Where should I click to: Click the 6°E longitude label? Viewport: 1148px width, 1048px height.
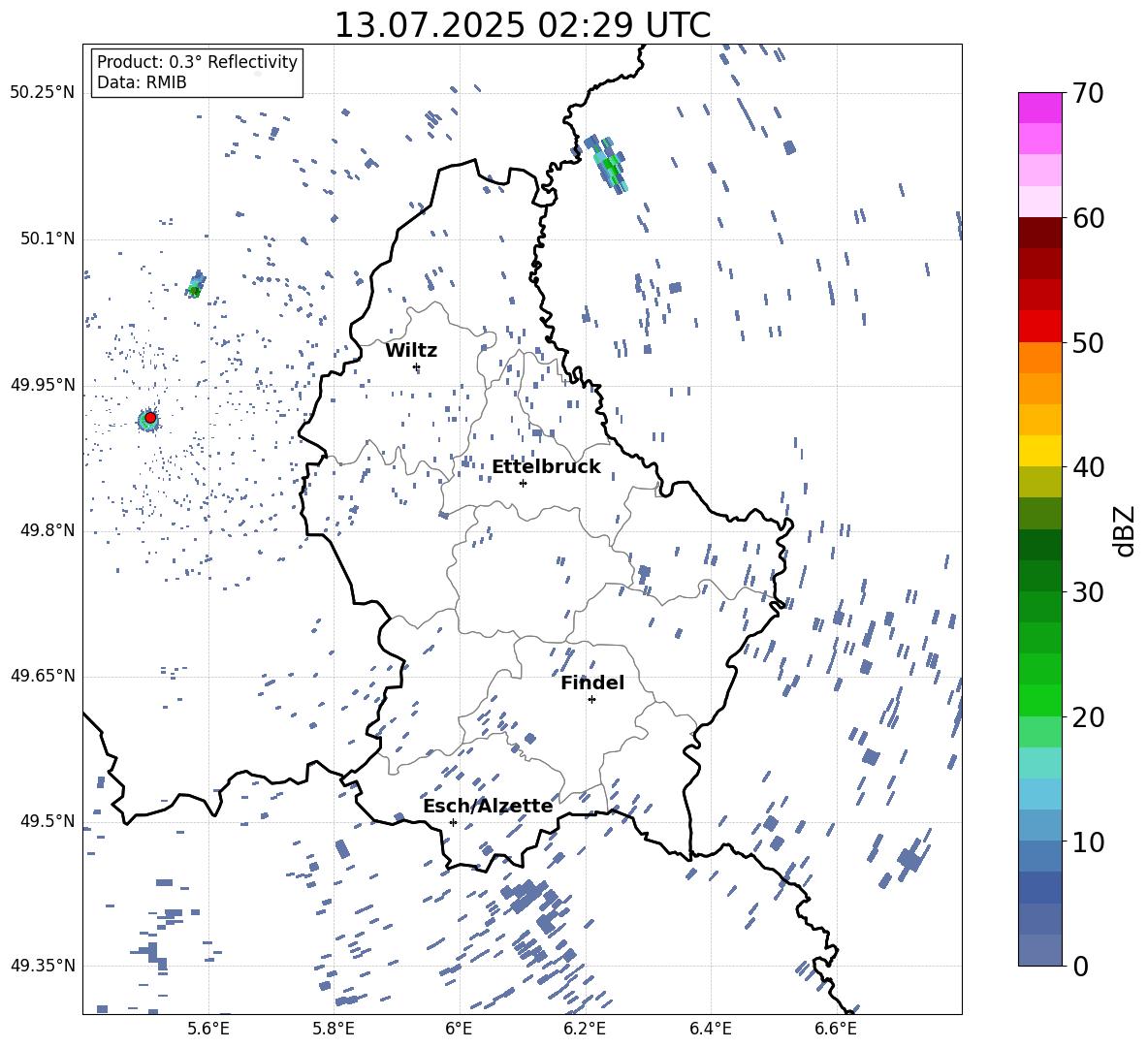point(459,1029)
